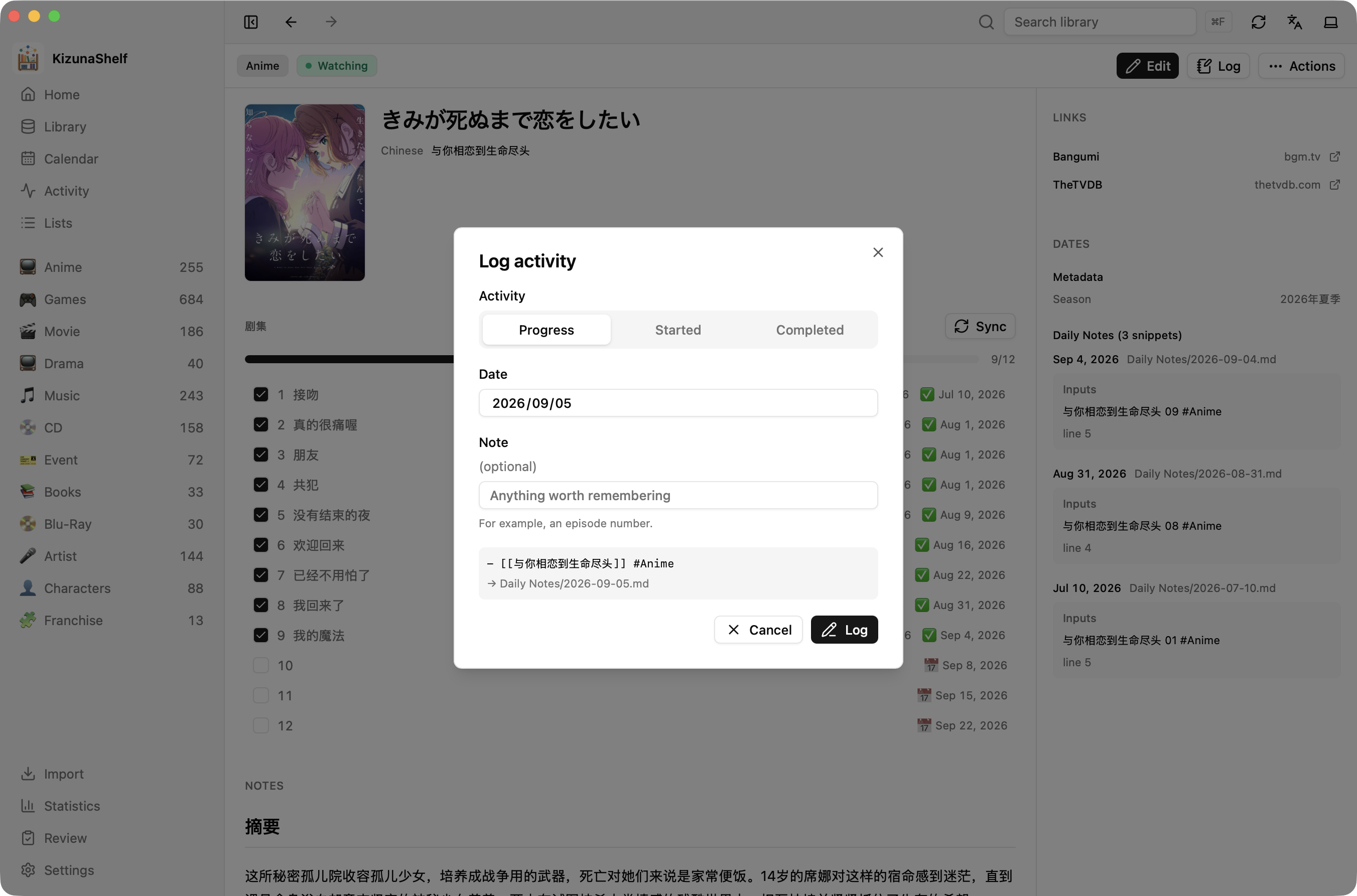Viewport: 1357px width, 896px height.
Task: Click the layout panel icon at top right
Action: pyautogui.click(x=1331, y=22)
